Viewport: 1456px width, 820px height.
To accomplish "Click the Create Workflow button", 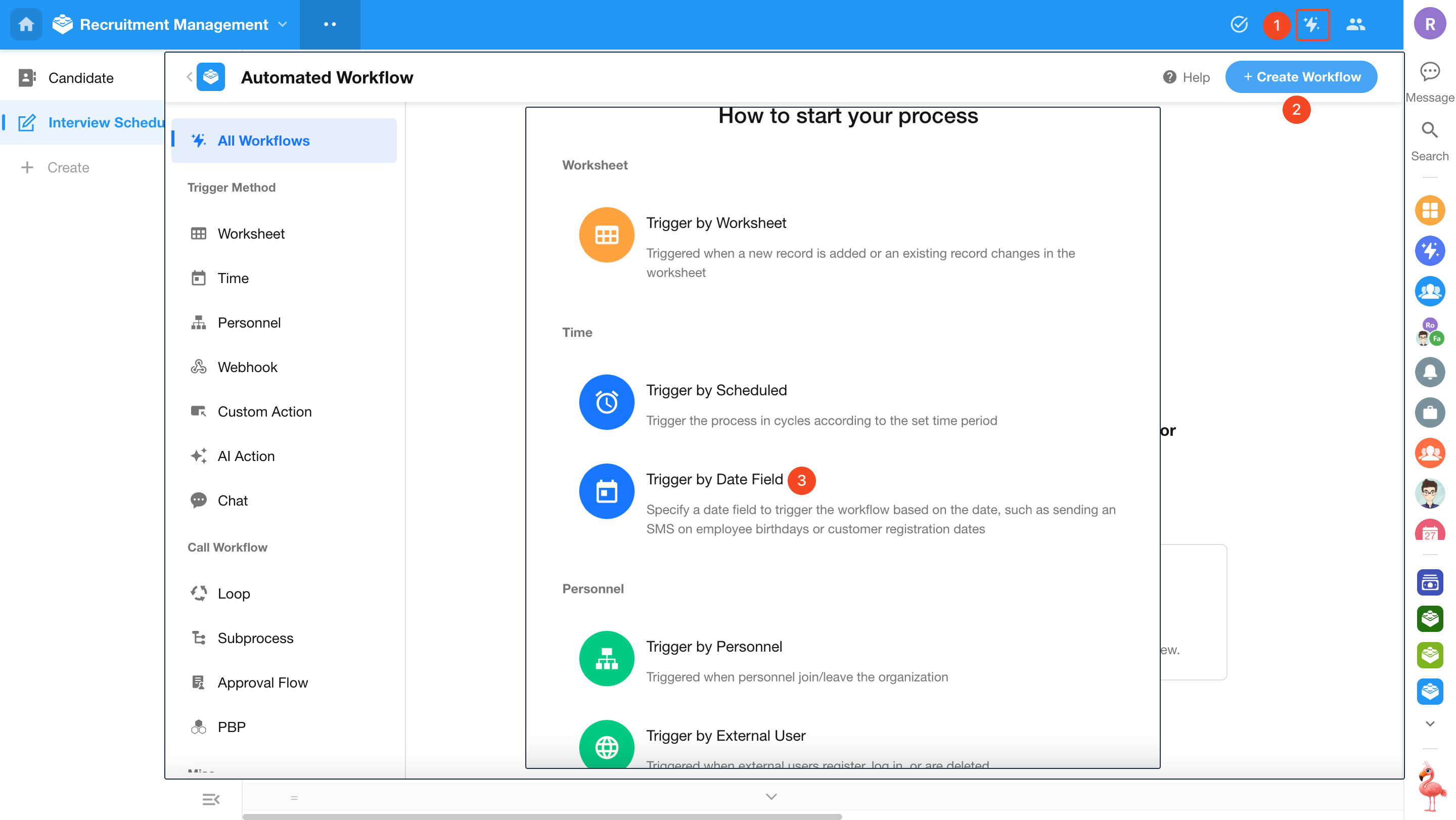I will [1301, 77].
